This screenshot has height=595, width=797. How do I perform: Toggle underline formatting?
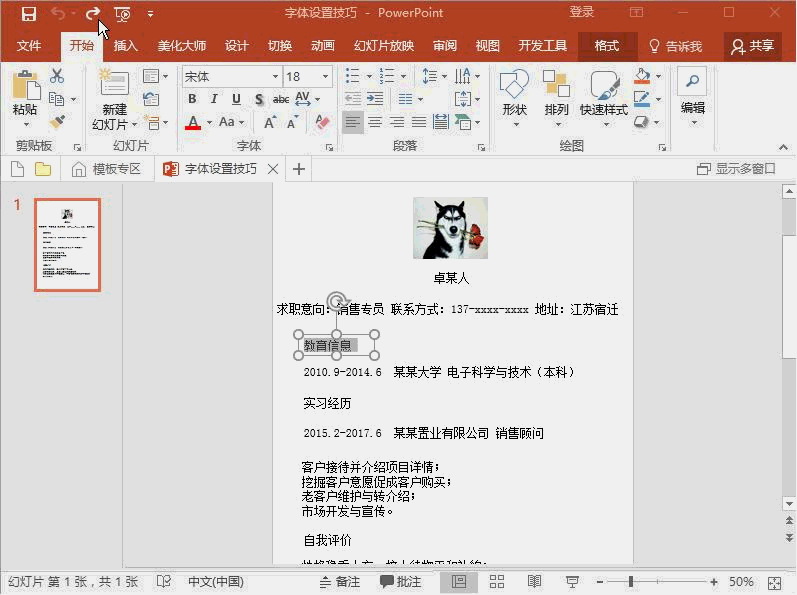(236, 99)
